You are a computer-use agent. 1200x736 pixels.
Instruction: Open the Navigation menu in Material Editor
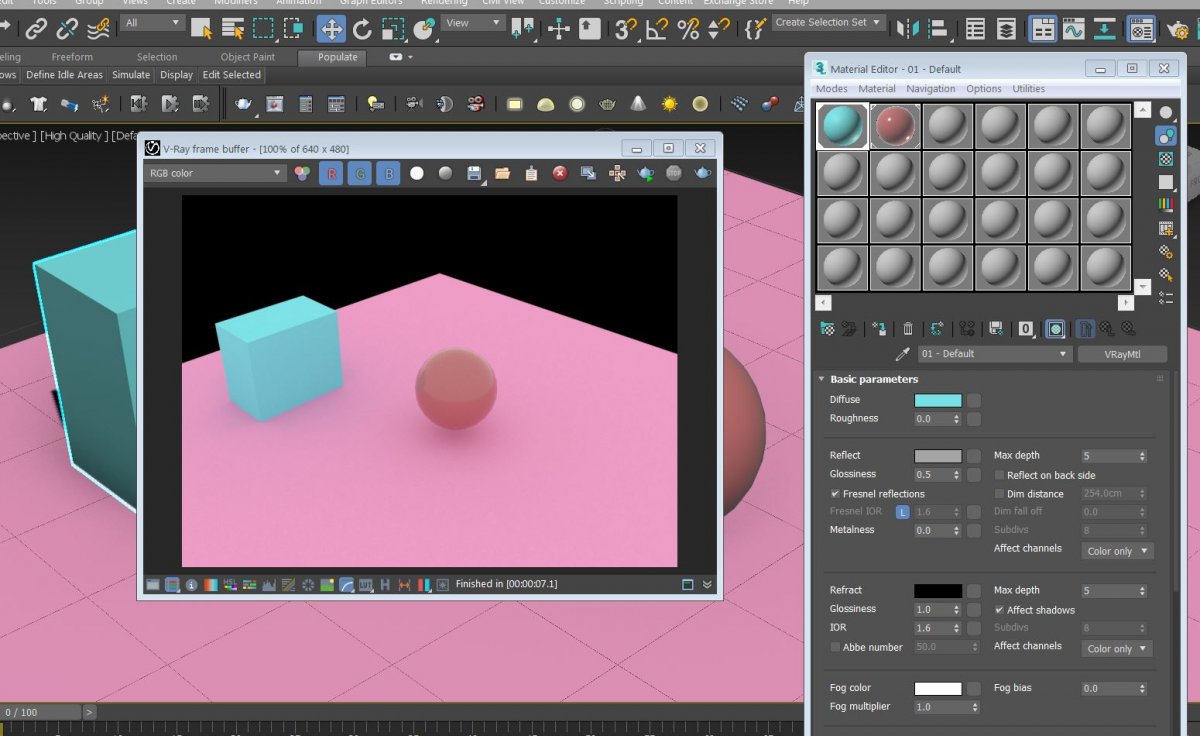(x=930, y=89)
